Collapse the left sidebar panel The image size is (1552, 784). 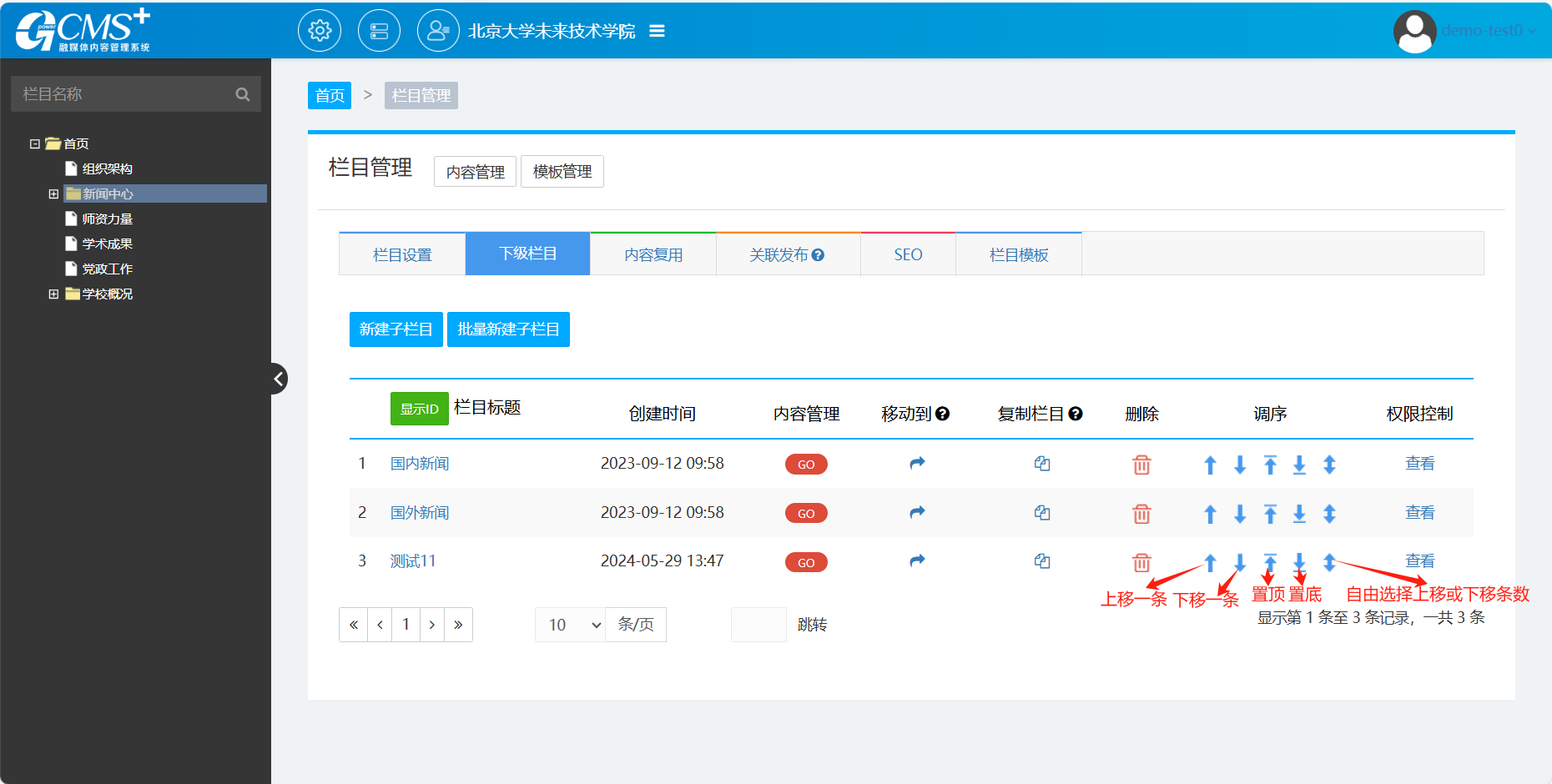(279, 379)
